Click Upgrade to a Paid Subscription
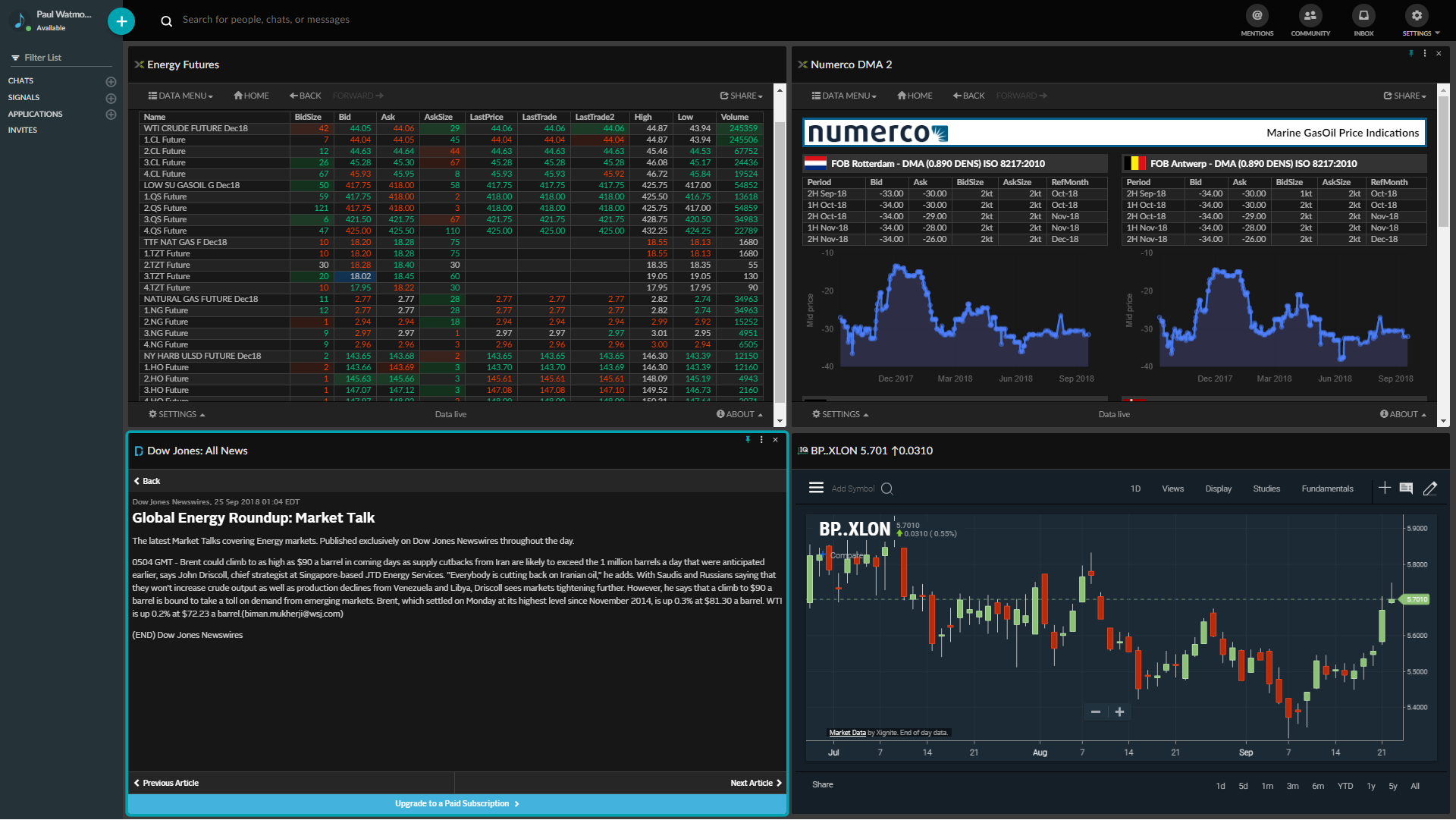The width and height of the screenshot is (1456, 820). [457, 804]
